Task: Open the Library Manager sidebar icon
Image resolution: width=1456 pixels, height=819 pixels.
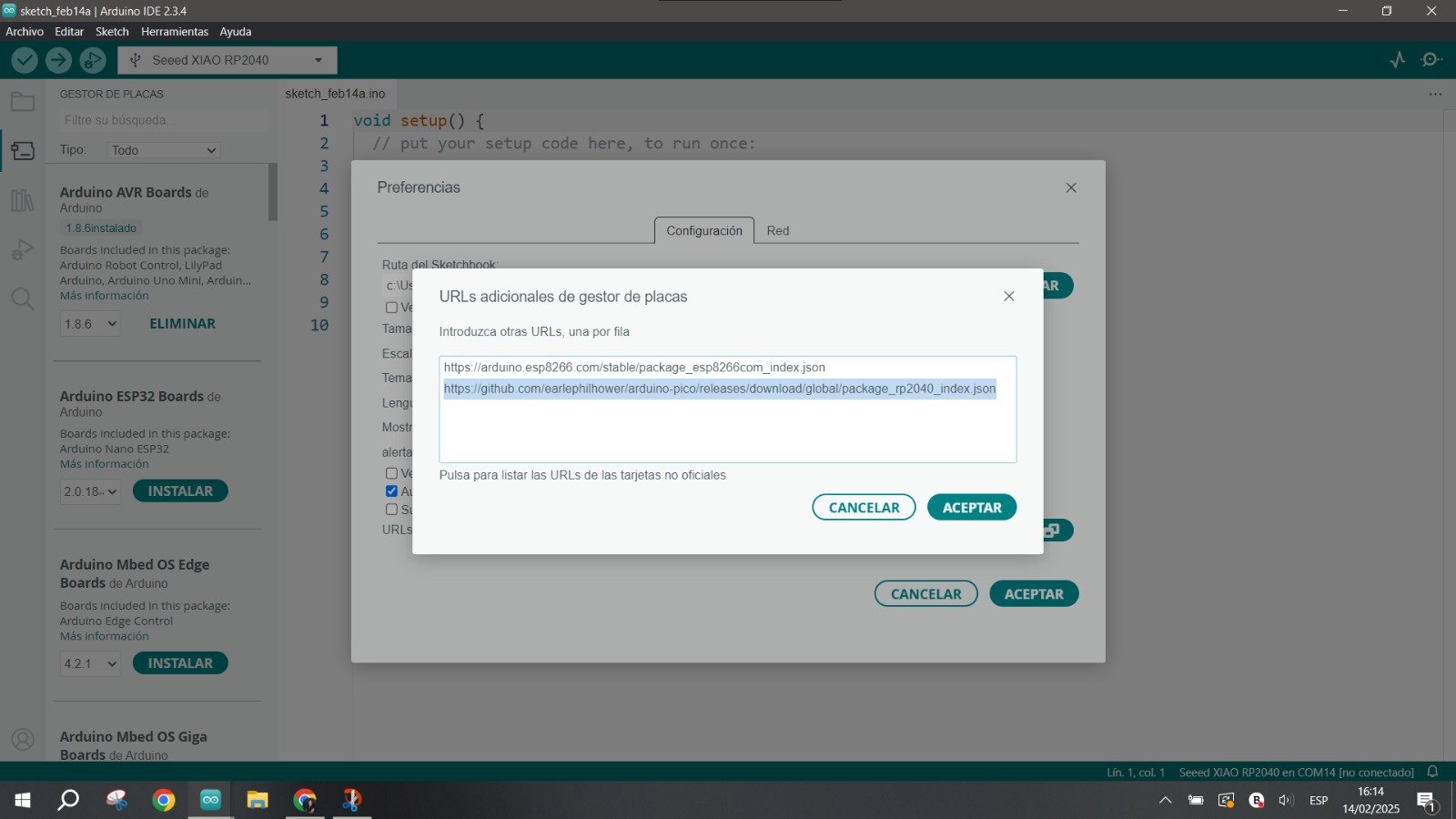Action: point(23,200)
